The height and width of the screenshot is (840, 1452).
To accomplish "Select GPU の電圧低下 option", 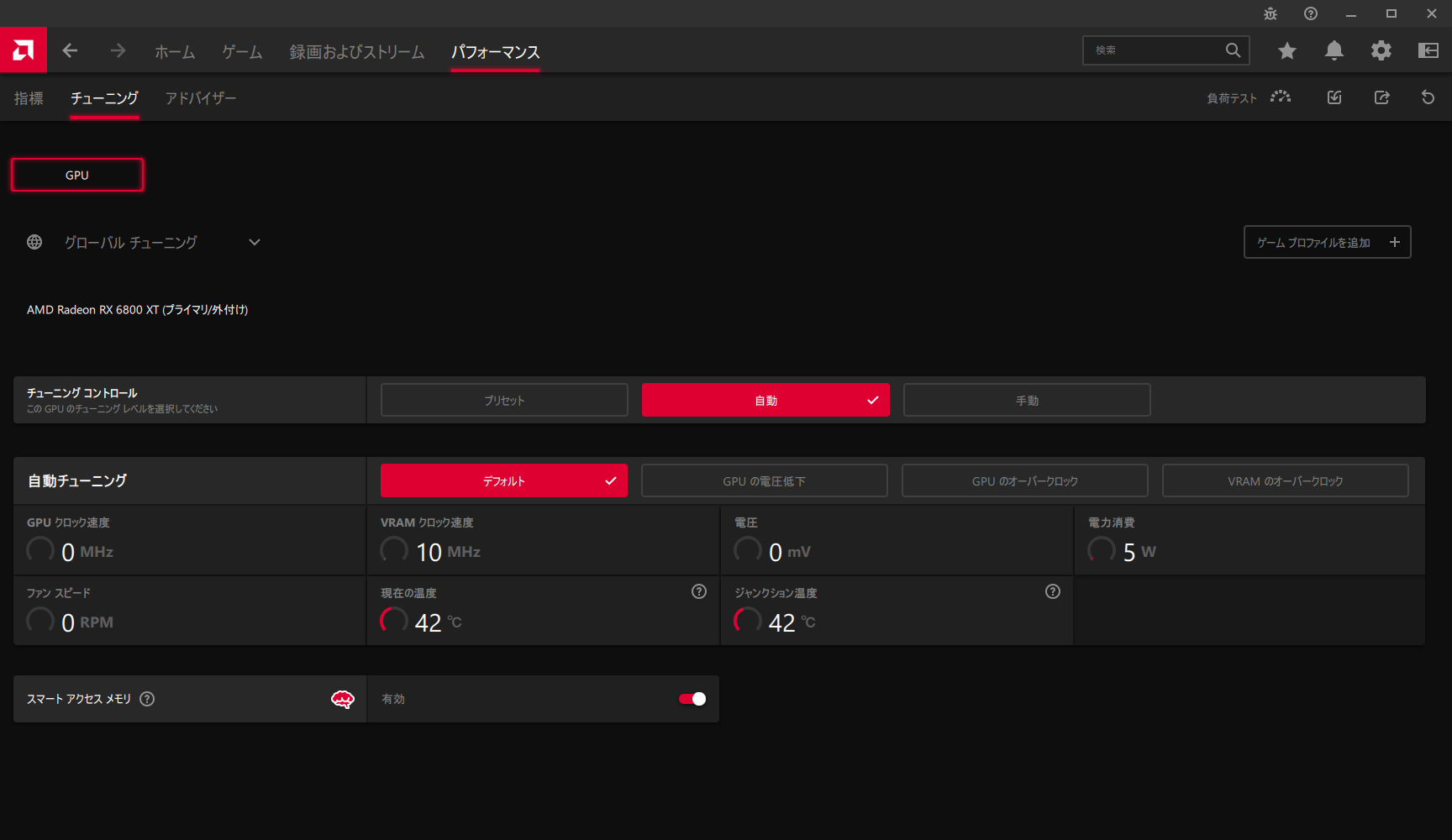I will 765,480.
